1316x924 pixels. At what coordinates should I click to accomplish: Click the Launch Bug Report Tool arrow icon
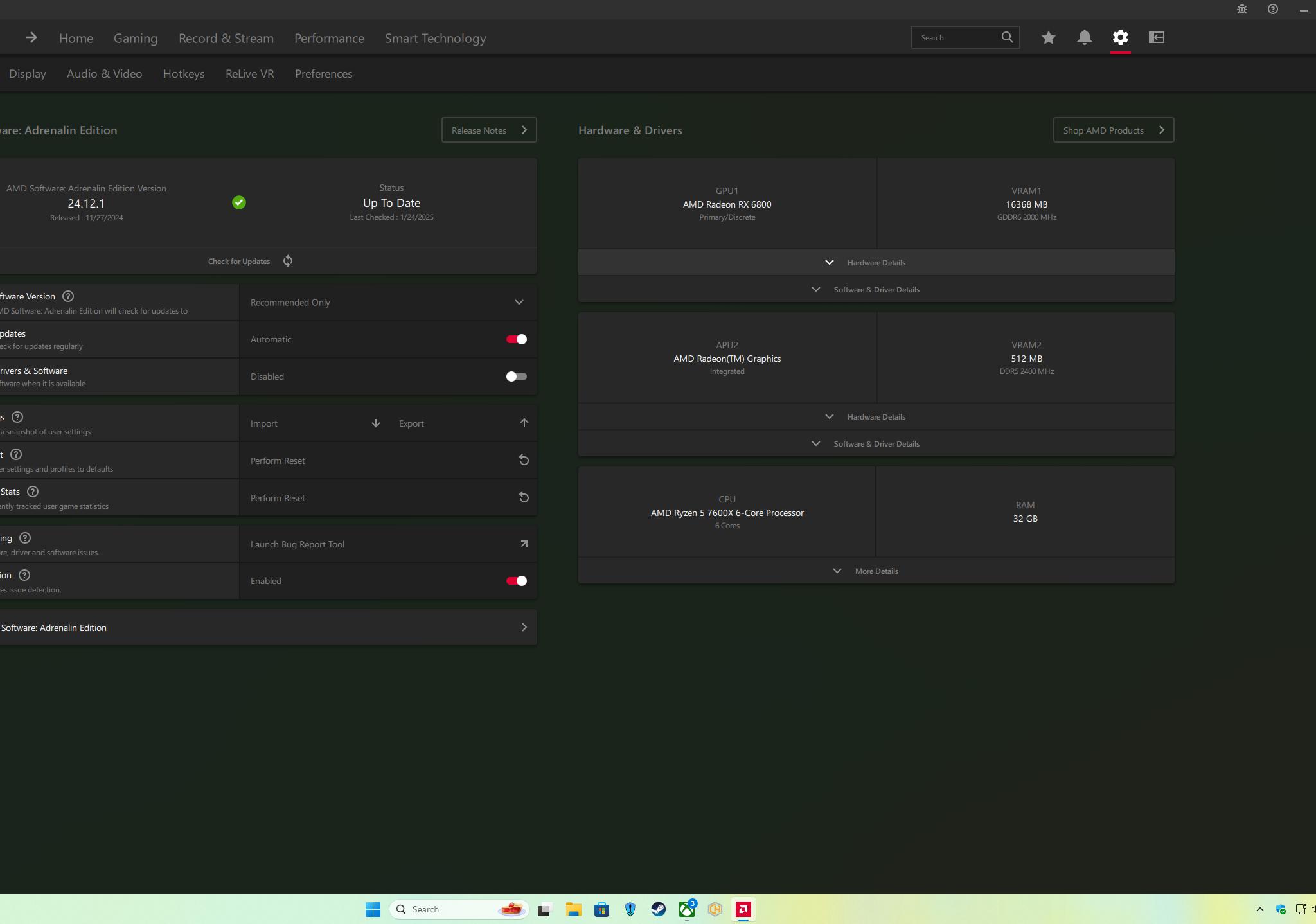click(524, 544)
